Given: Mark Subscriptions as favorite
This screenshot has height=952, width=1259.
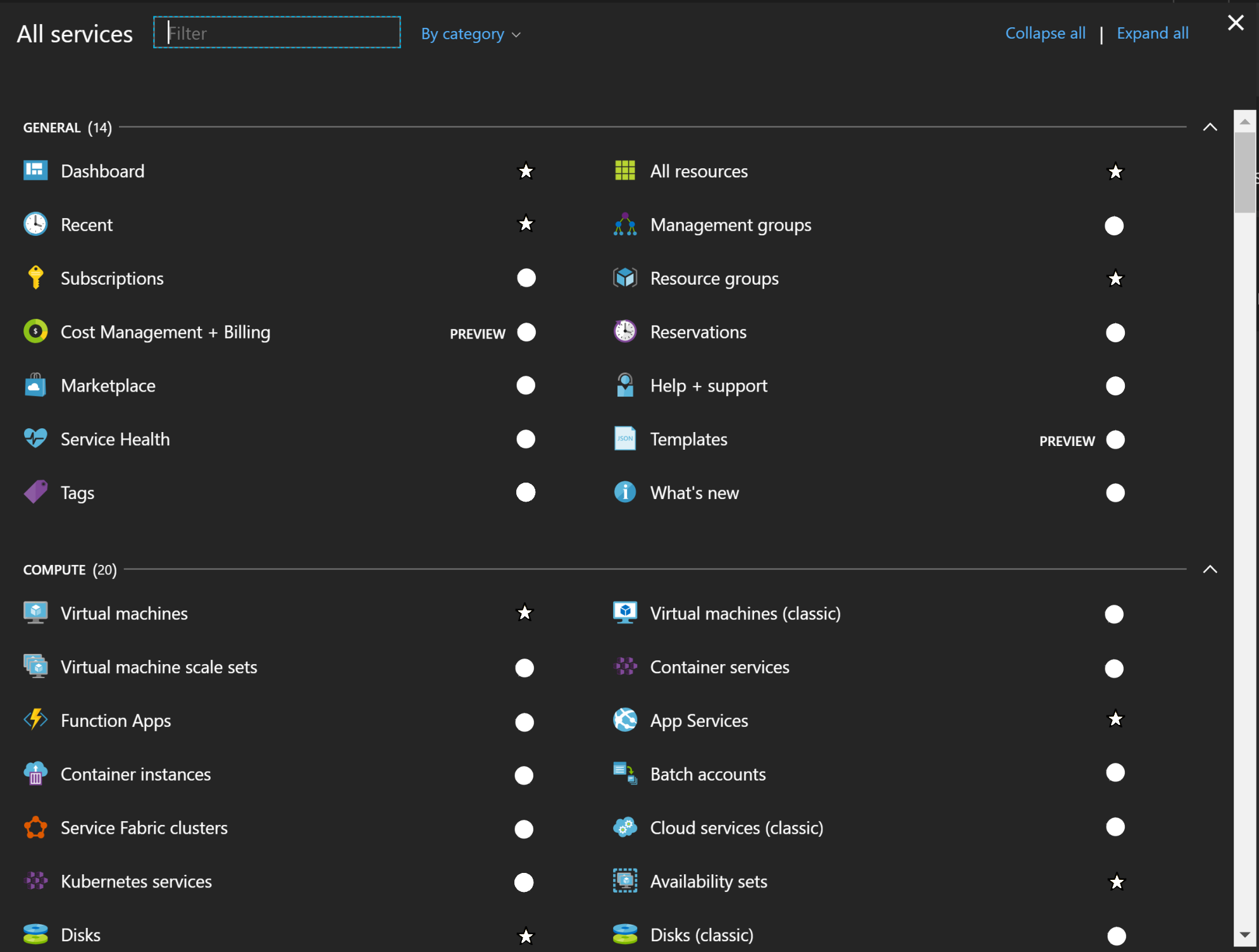Looking at the screenshot, I should (x=526, y=278).
